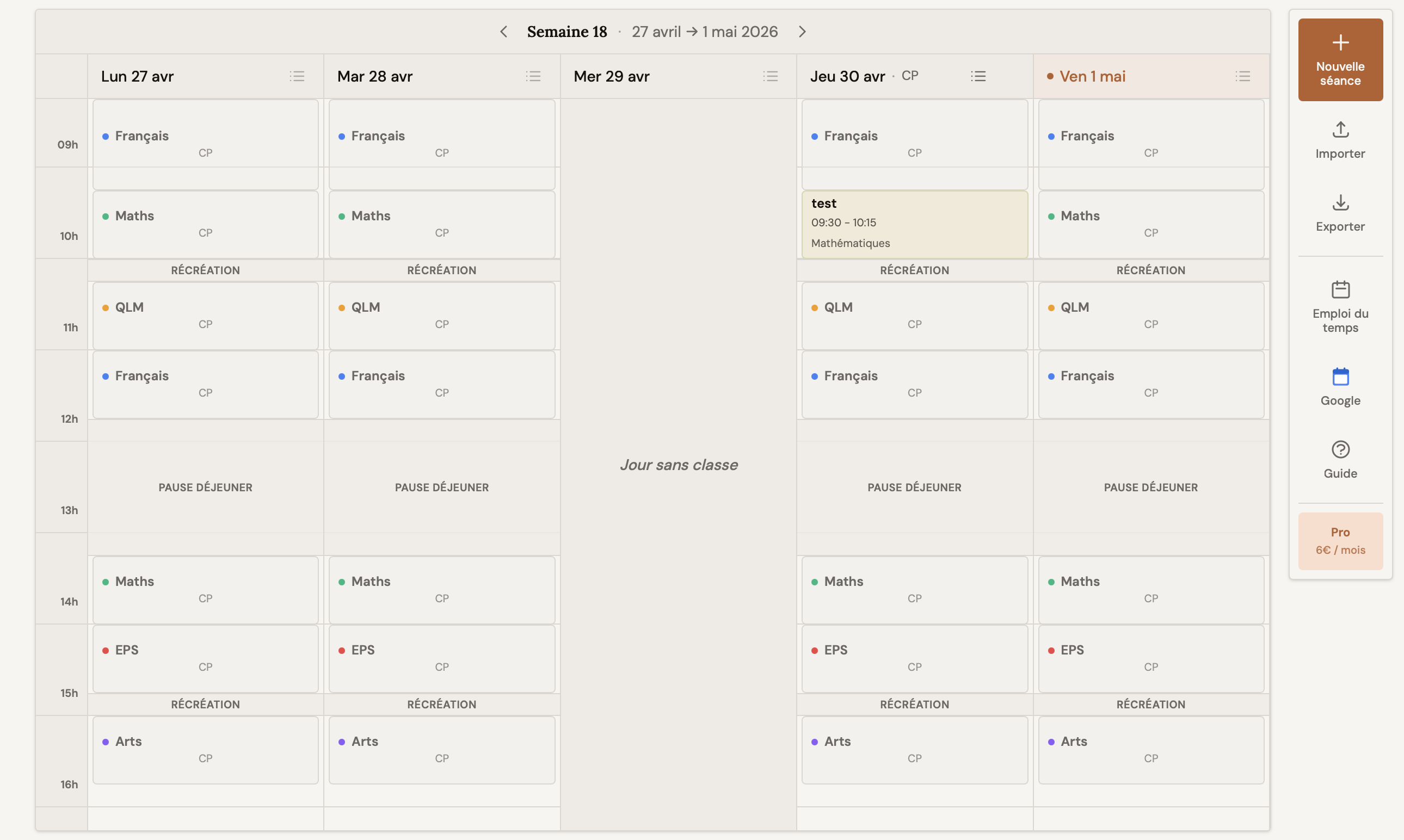Open Friday morning Français at 09h
This screenshot has width=1404, height=840.
point(1151,145)
